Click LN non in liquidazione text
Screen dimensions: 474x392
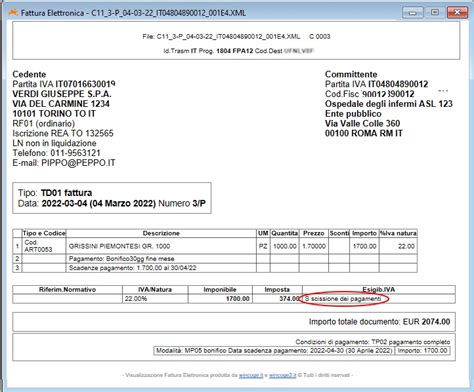pyautogui.click(x=54, y=143)
